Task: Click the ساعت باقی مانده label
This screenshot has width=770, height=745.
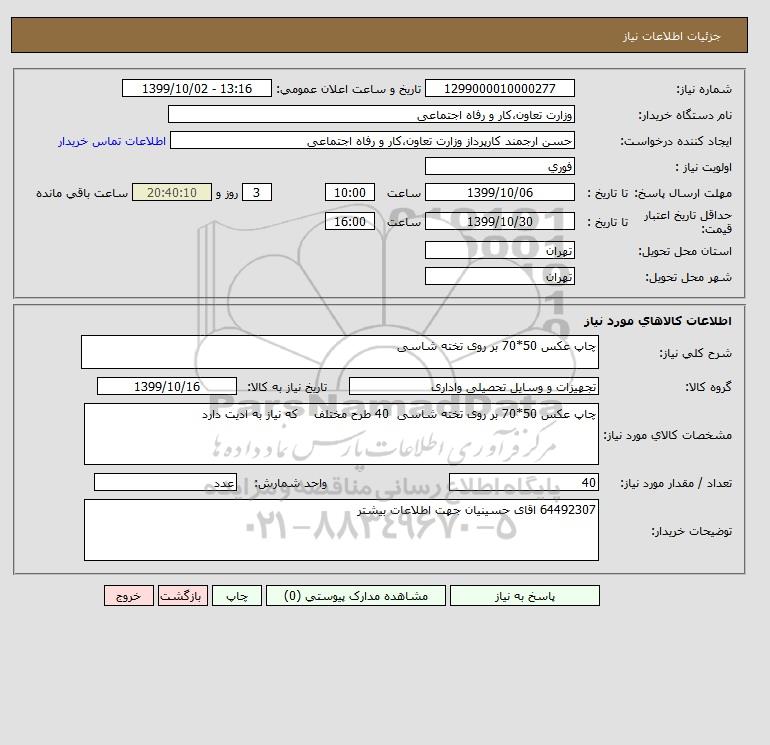Action: [x=82, y=193]
